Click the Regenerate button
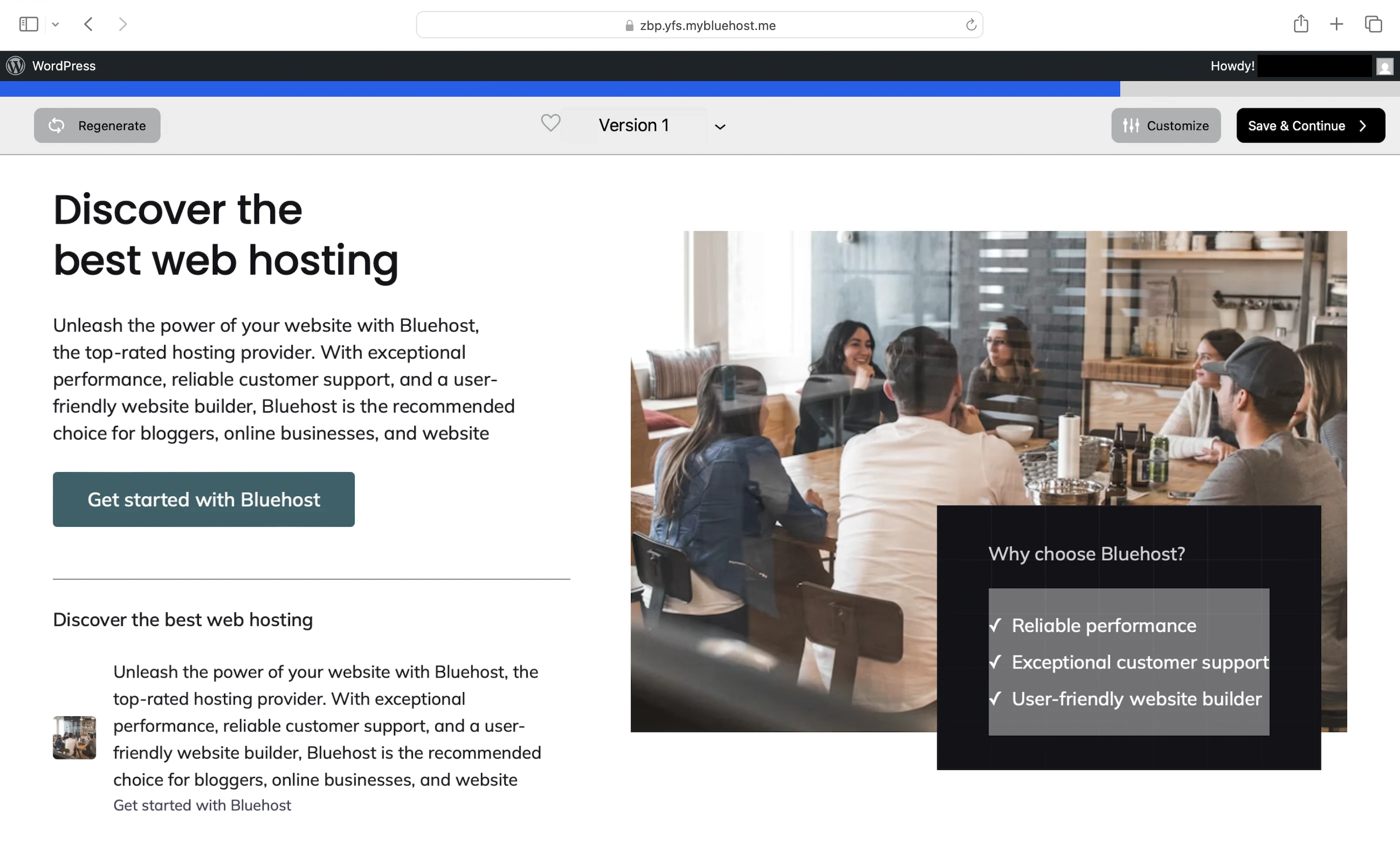Image resolution: width=1400 pixels, height=852 pixels. (97, 125)
